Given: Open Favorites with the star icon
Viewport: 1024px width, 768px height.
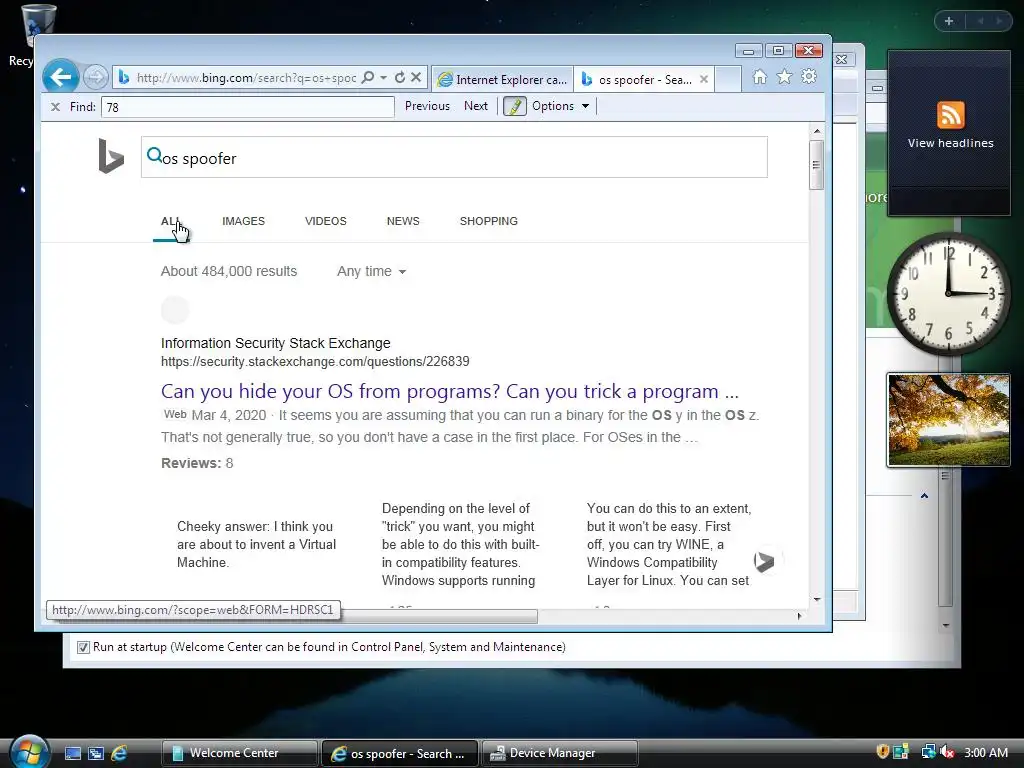Looking at the screenshot, I should click(784, 77).
